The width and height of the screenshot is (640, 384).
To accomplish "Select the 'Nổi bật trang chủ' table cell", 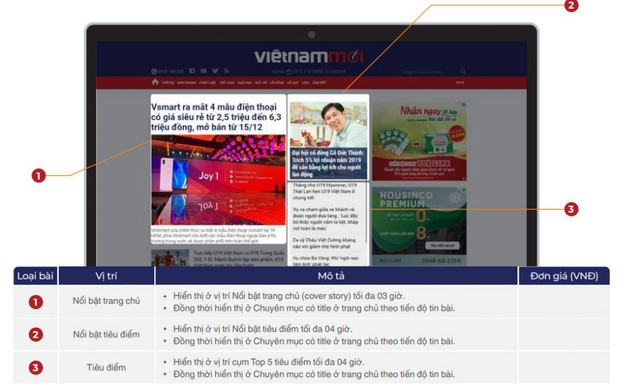I will (x=106, y=301).
